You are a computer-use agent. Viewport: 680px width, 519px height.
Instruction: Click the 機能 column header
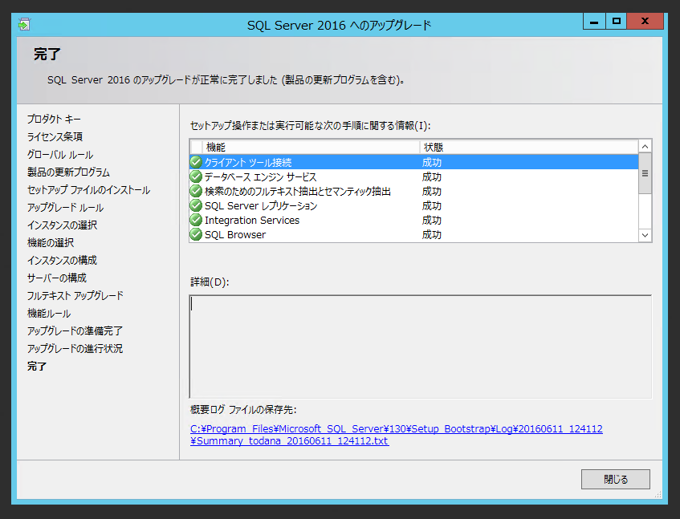[x=311, y=147]
